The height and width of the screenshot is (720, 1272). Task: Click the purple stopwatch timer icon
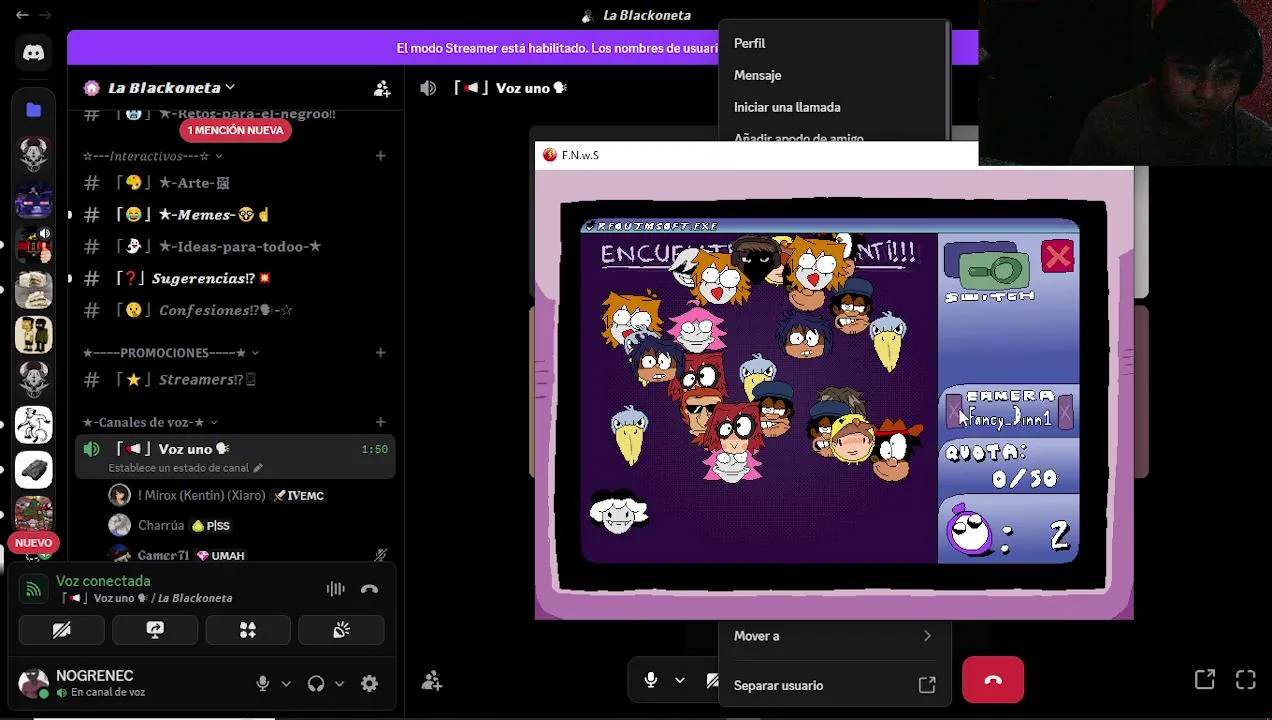969,531
